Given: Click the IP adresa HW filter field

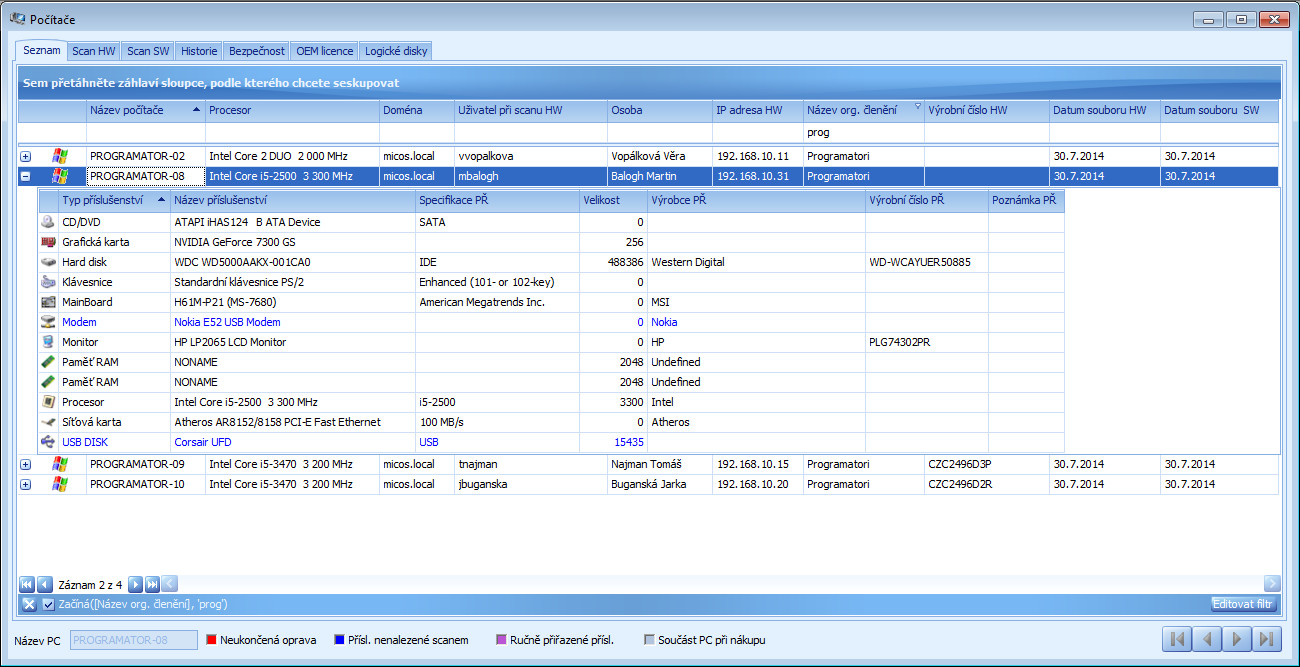Looking at the screenshot, I should [x=757, y=132].
